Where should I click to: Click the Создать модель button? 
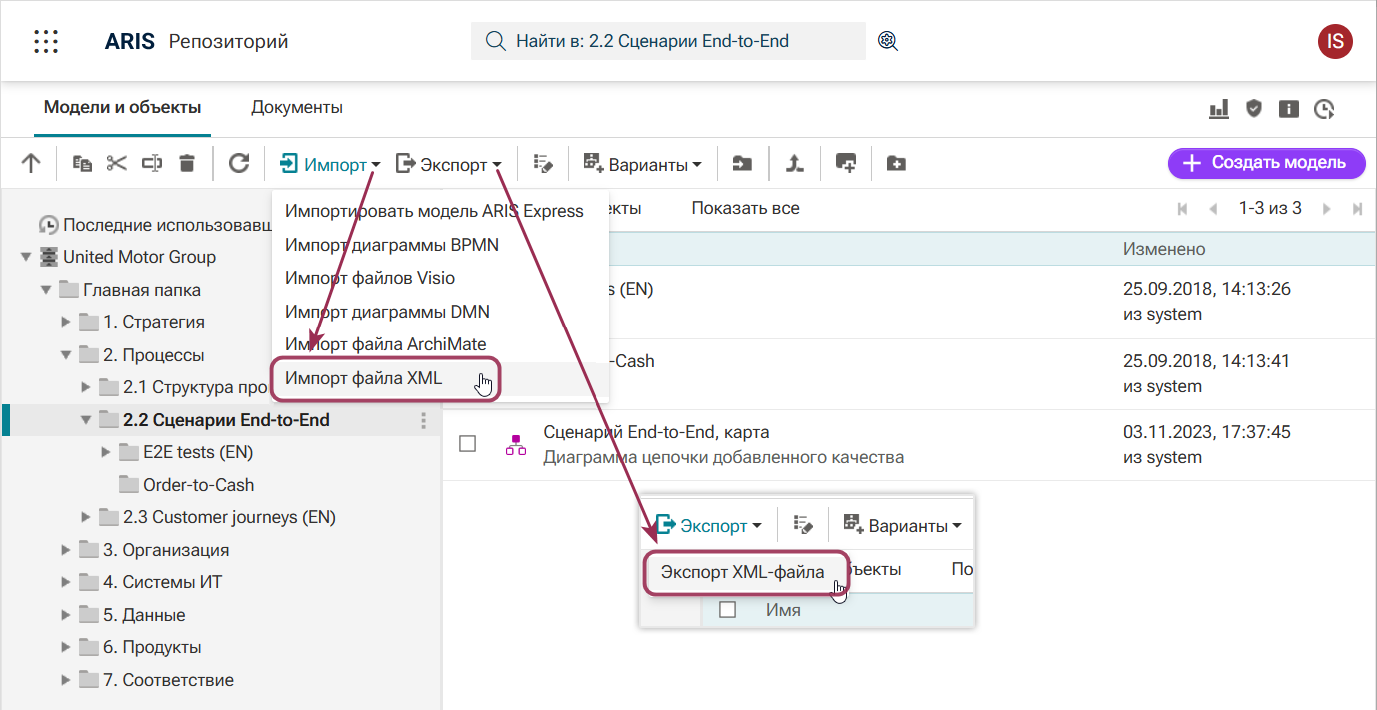1267,163
